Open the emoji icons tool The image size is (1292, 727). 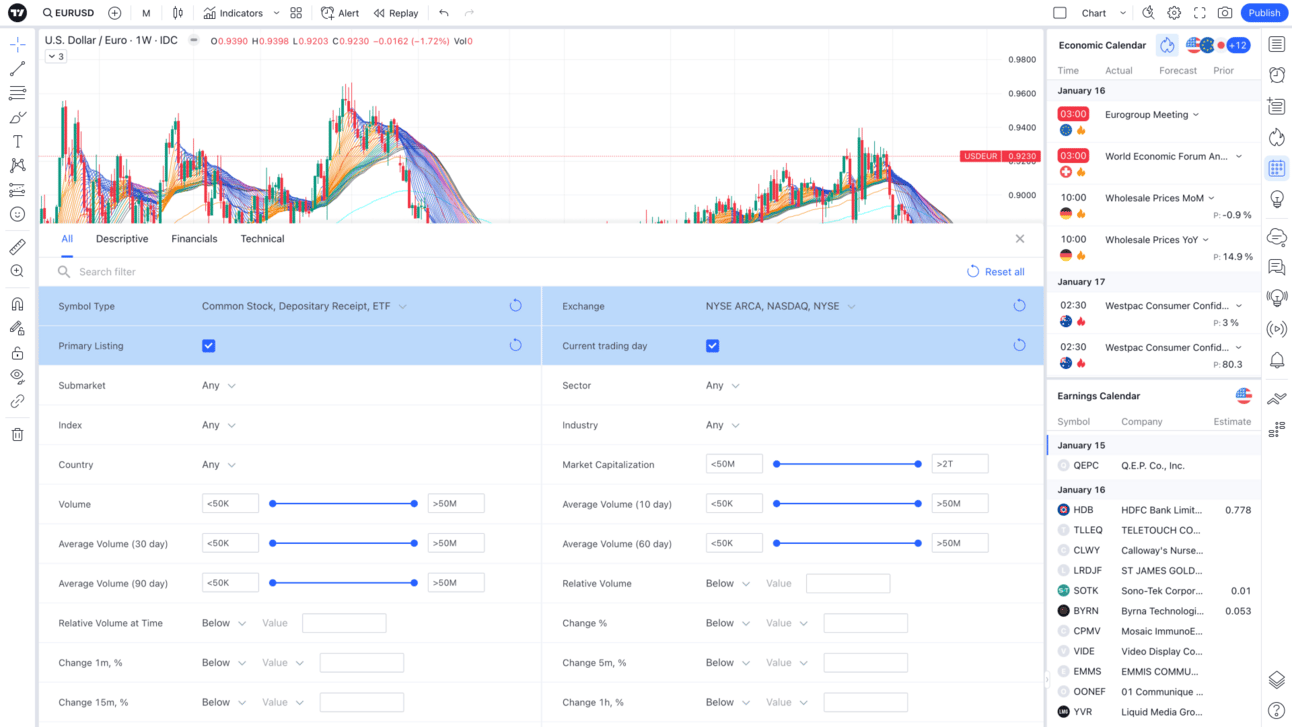point(17,214)
